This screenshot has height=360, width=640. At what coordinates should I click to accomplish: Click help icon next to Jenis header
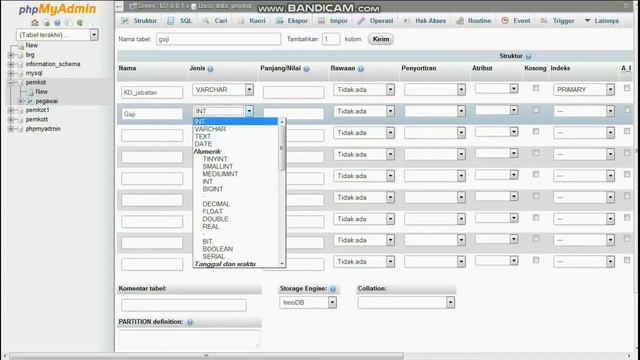click(x=210, y=69)
